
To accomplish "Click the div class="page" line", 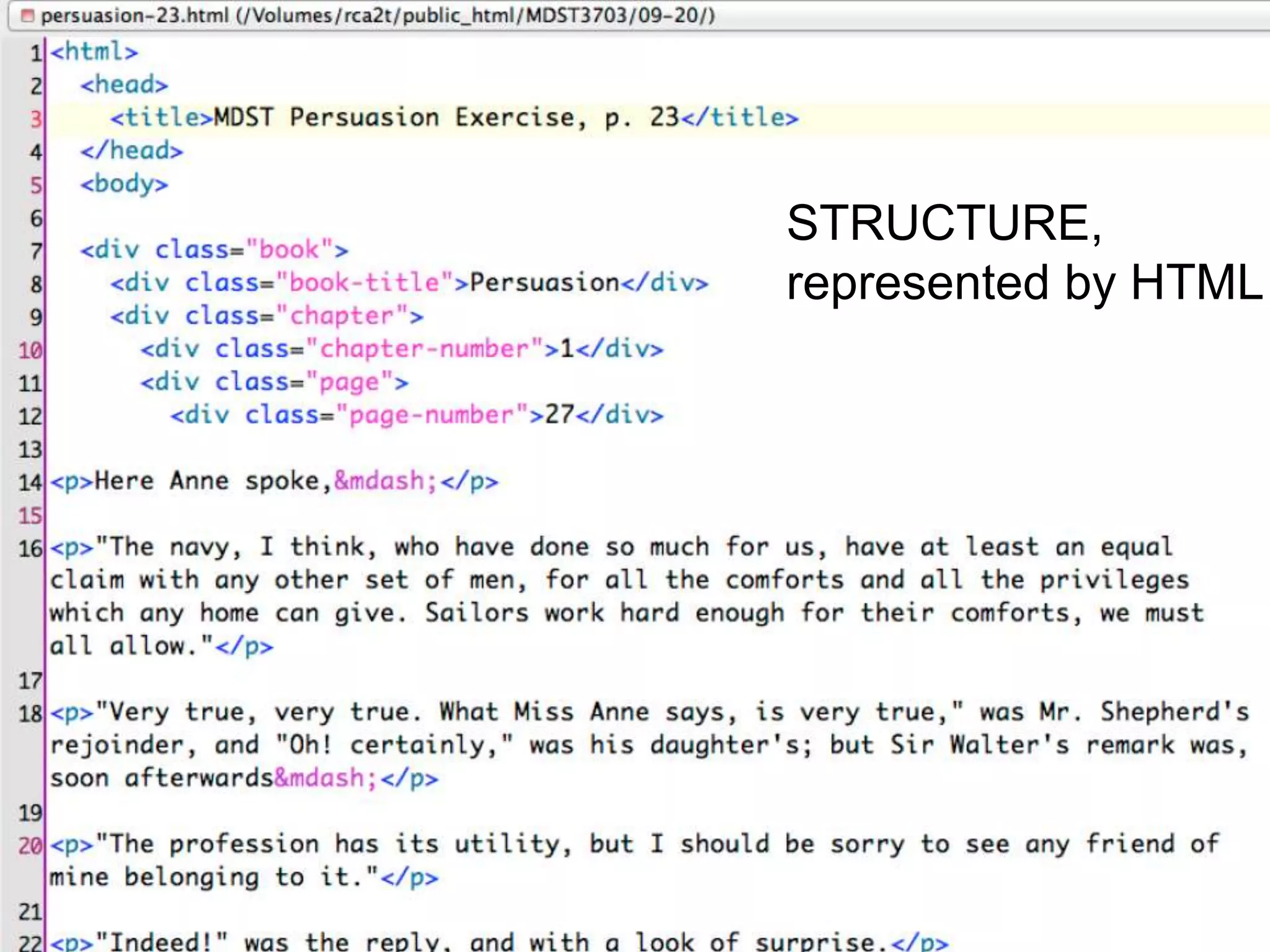I will pos(275,382).
